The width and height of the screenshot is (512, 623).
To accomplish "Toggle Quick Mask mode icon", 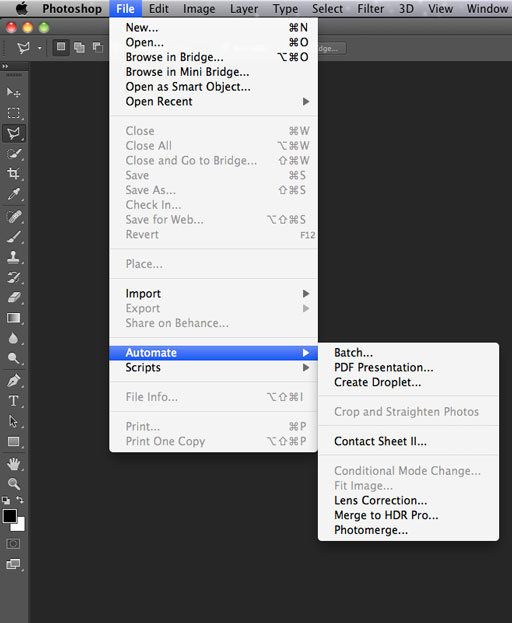I will coord(13,544).
